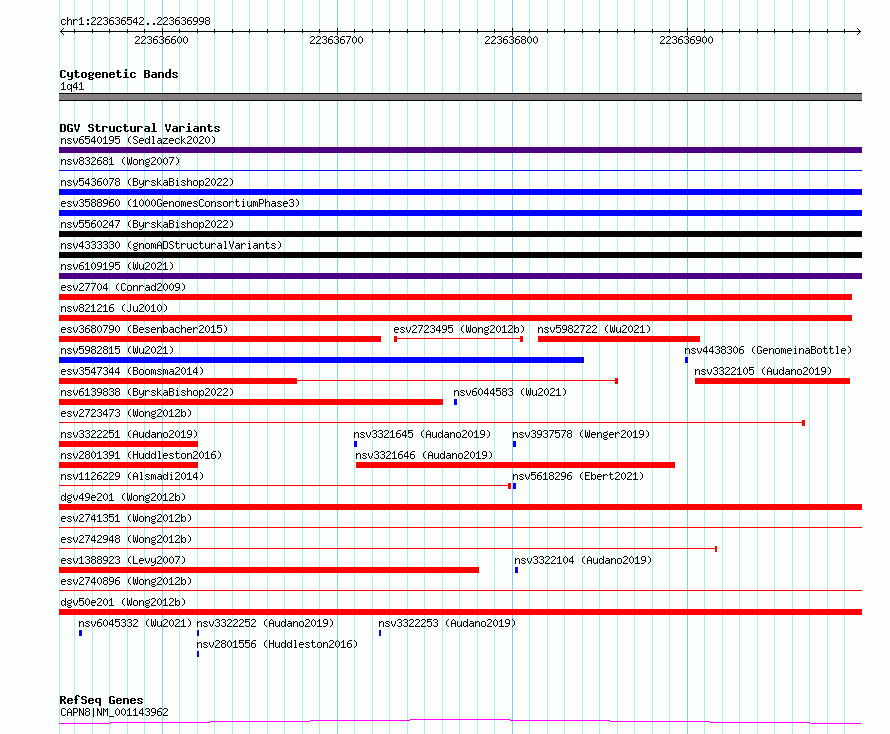The height and width of the screenshot is (734, 890).
Task: Open nsv4333330 (gnomADStructuralVariants) entry
Action: (x=171, y=245)
